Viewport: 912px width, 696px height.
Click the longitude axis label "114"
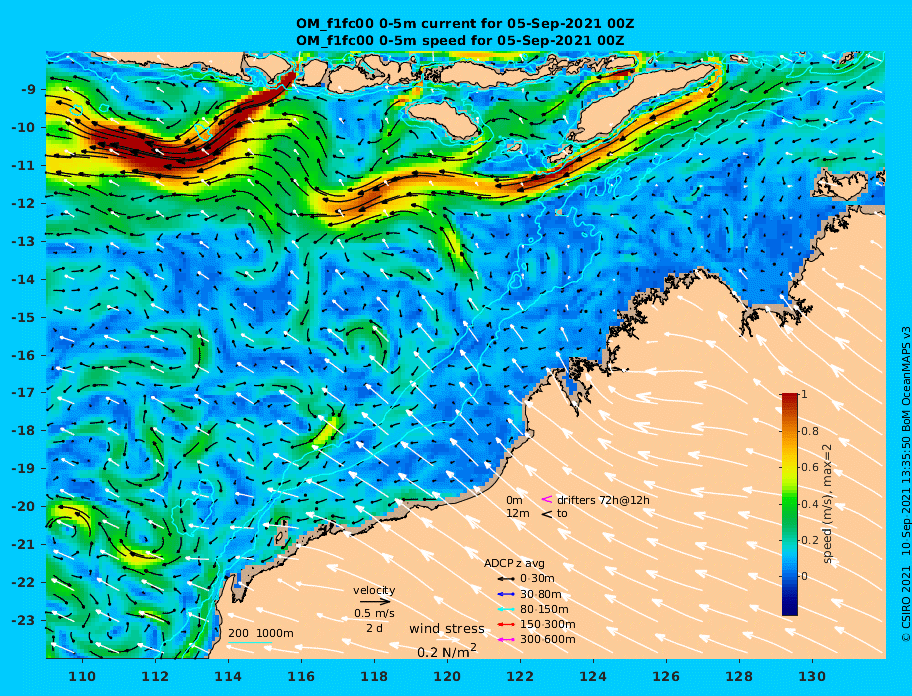coord(228,676)
